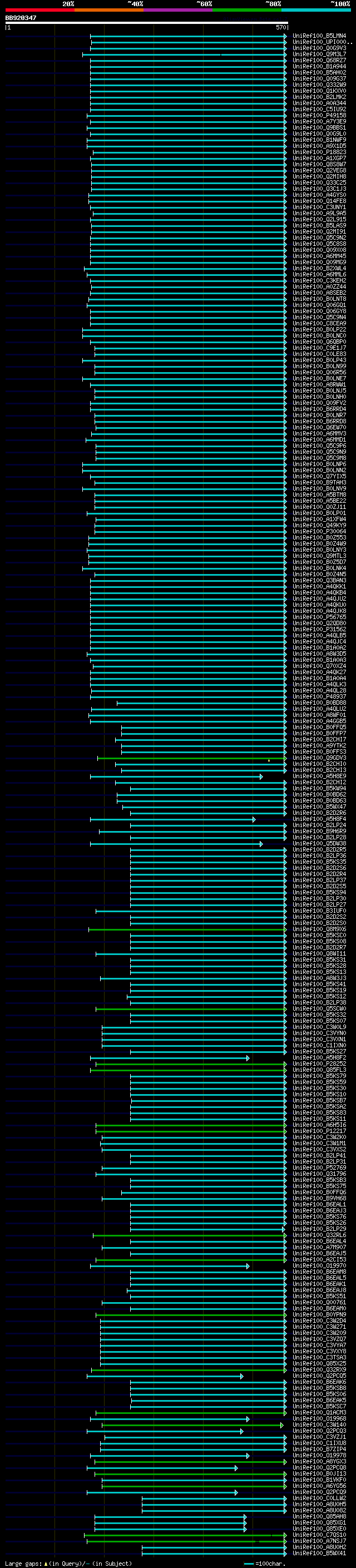Click hit label UniRef100_A9YTK2

click(x=319, y=746)
